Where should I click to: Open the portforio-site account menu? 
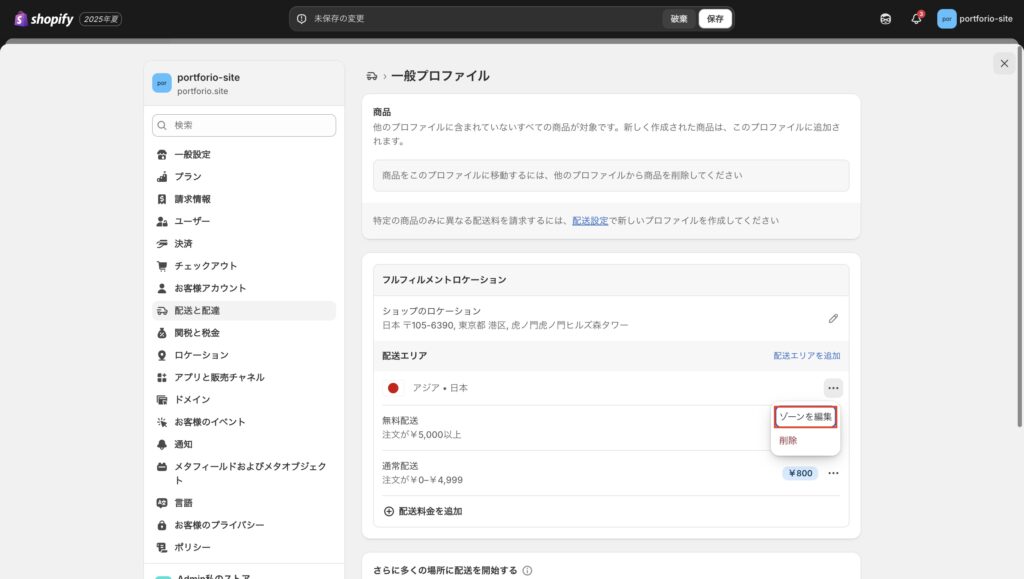[975, 18]
